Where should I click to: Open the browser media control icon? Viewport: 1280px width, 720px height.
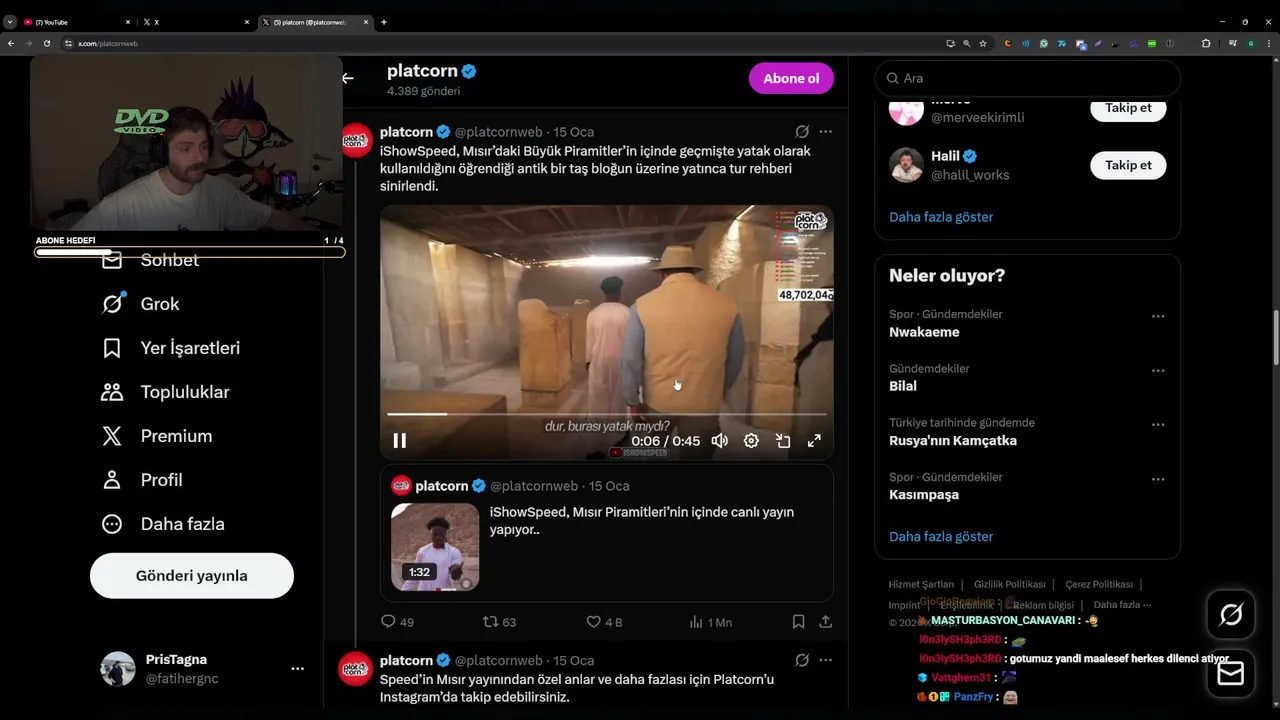click(1233, 44)
